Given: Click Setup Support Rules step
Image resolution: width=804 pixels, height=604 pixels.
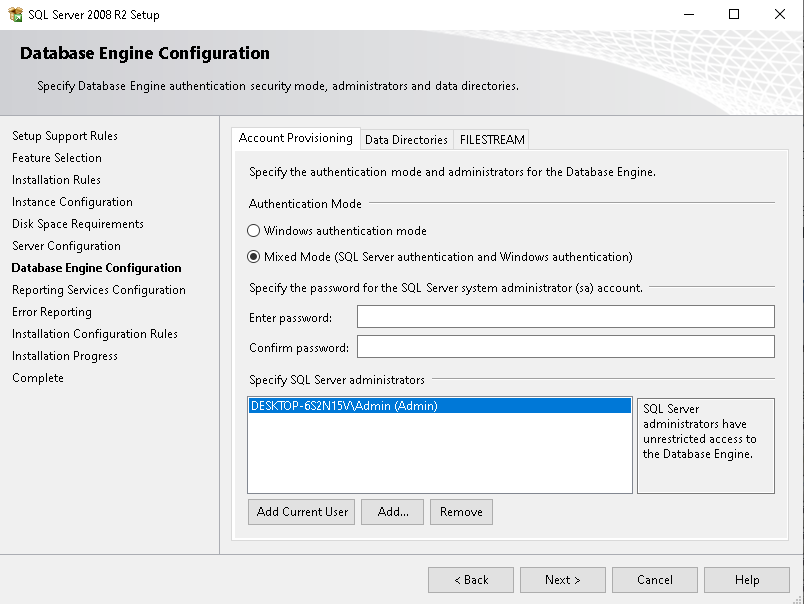Looking at the screenshot, I should coord(65,136).
